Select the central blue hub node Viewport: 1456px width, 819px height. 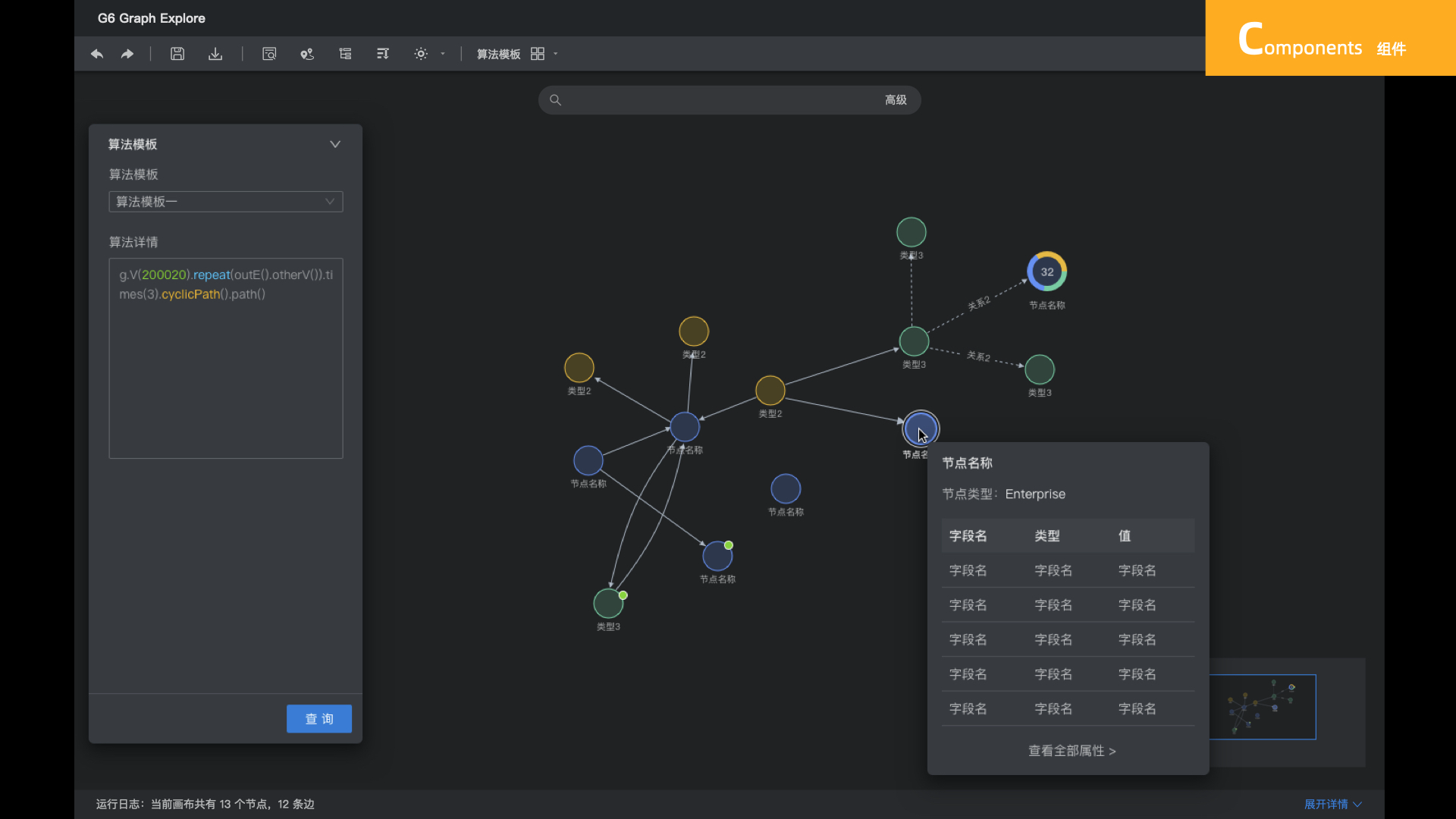pos(685,427)
